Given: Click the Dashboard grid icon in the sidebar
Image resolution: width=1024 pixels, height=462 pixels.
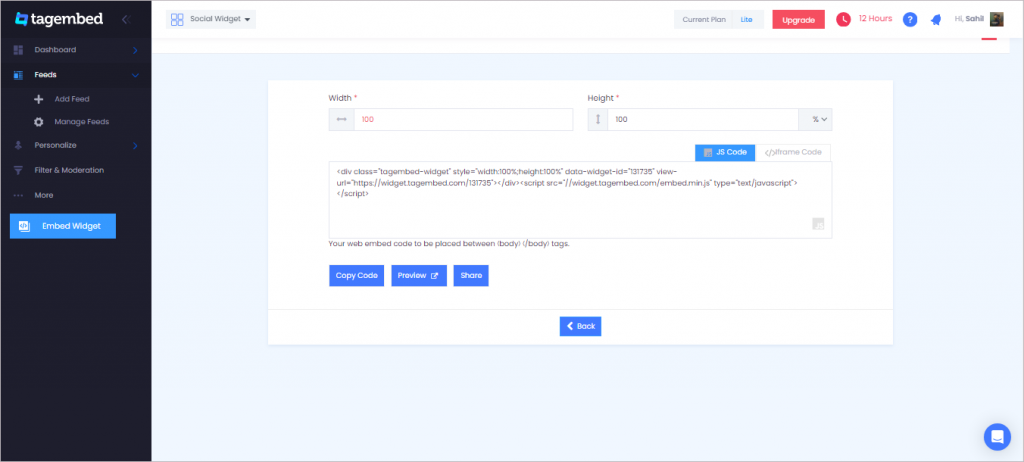Looking at the screenshot, I should click(18, 50).
